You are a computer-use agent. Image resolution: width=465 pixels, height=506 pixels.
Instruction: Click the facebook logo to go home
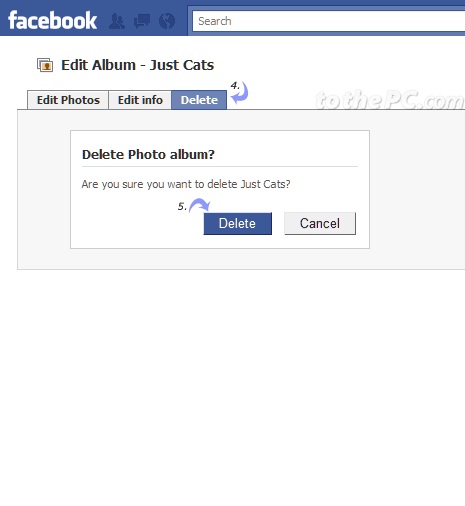tap(52, 21)
